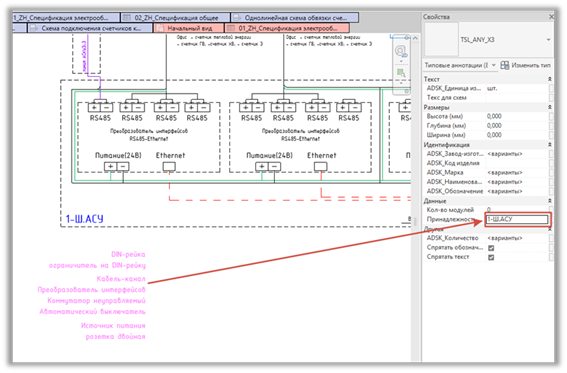Switch to the Однолинейная схема обвязки tab
The width and height of the screenshot is (567, 373).
pos(295,17)
